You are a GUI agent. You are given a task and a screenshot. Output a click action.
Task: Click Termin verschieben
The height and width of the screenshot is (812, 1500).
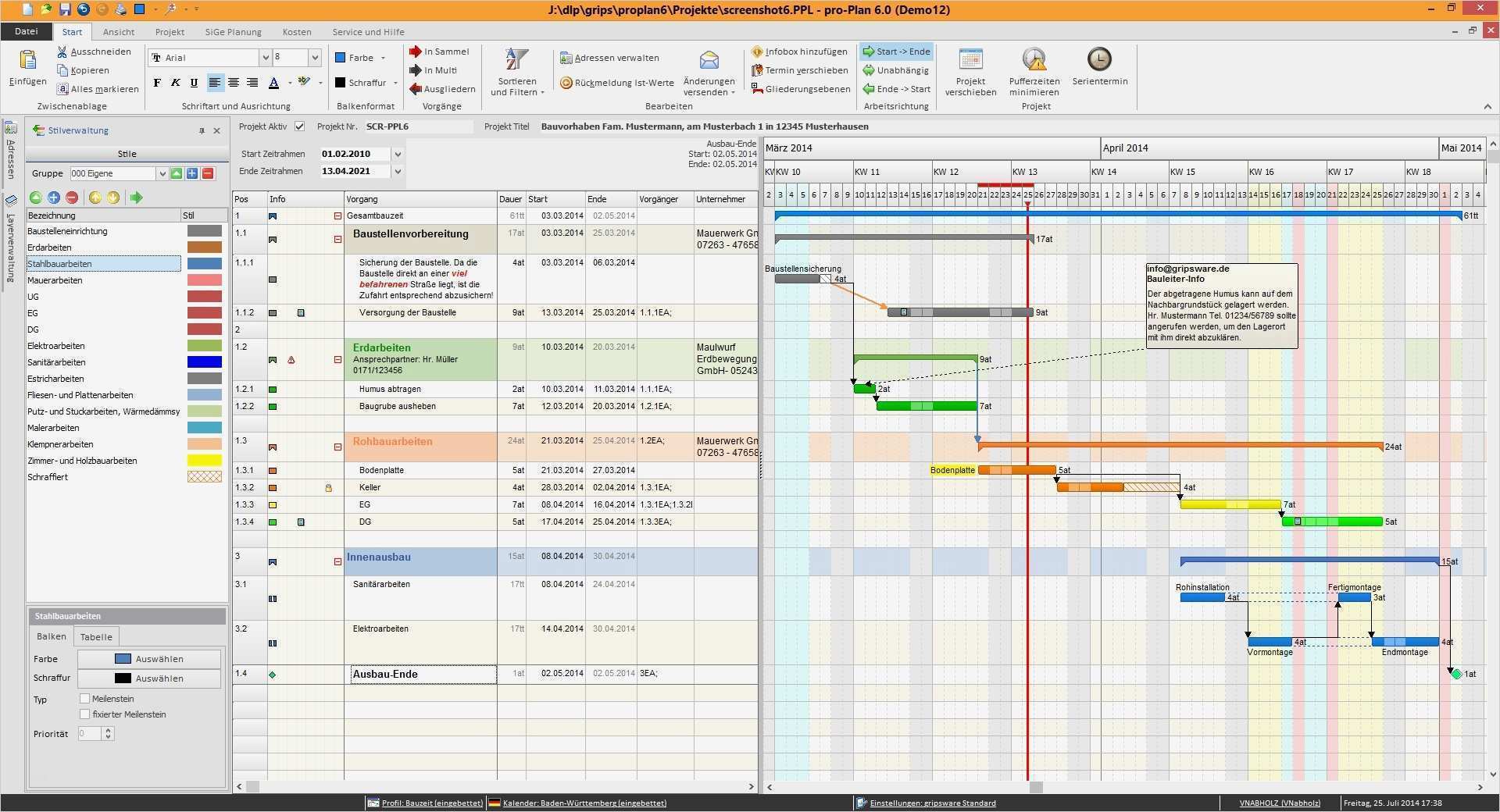(x=799, y=70)
